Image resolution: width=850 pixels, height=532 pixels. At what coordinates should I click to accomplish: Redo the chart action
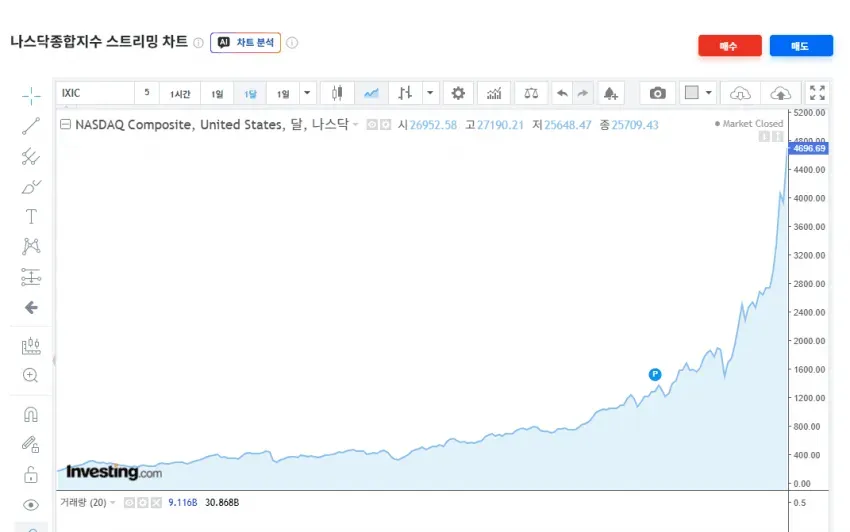point(583,93)
